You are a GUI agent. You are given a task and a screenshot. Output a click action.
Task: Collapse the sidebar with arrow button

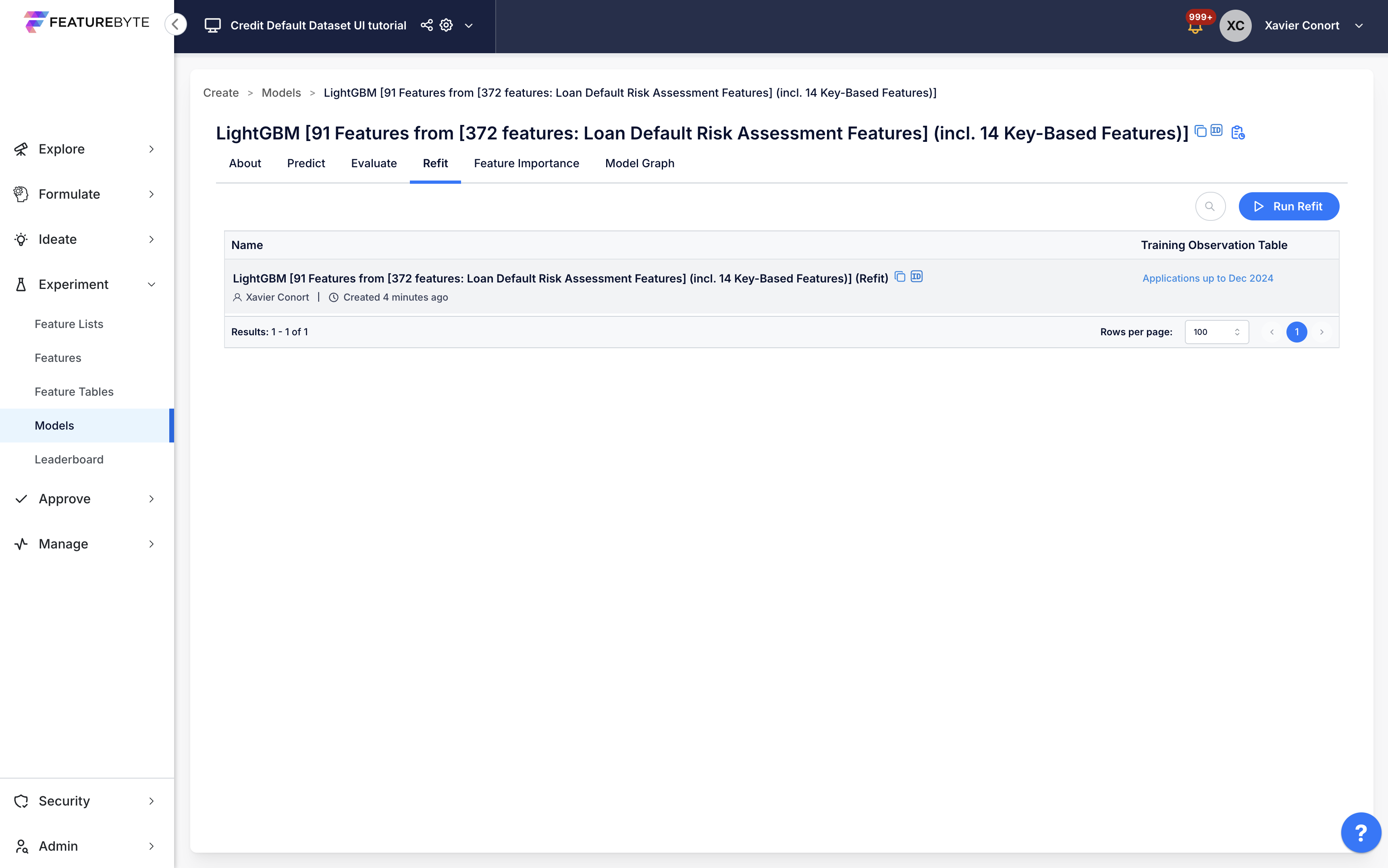(x=176, y=24)
